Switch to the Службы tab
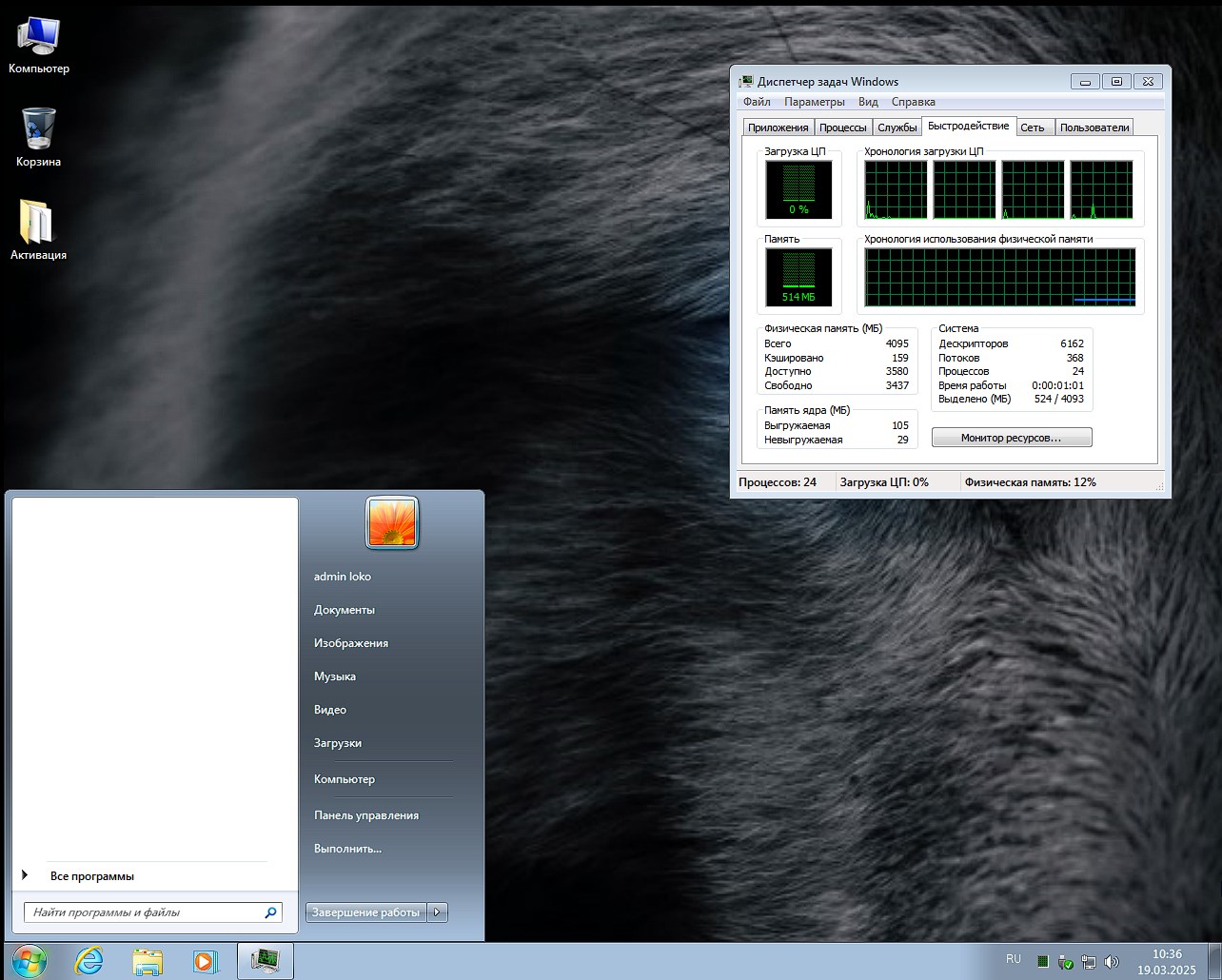This screenshot has height=980, width=1222. coord(897,127)
